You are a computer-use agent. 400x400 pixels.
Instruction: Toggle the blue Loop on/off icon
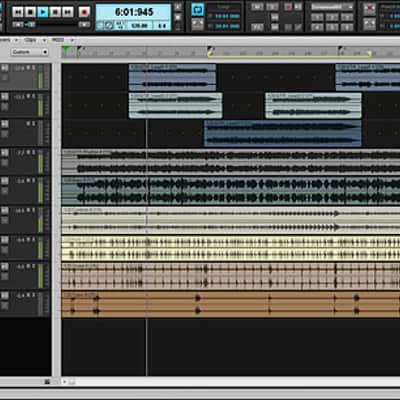(x=198, y=10)
